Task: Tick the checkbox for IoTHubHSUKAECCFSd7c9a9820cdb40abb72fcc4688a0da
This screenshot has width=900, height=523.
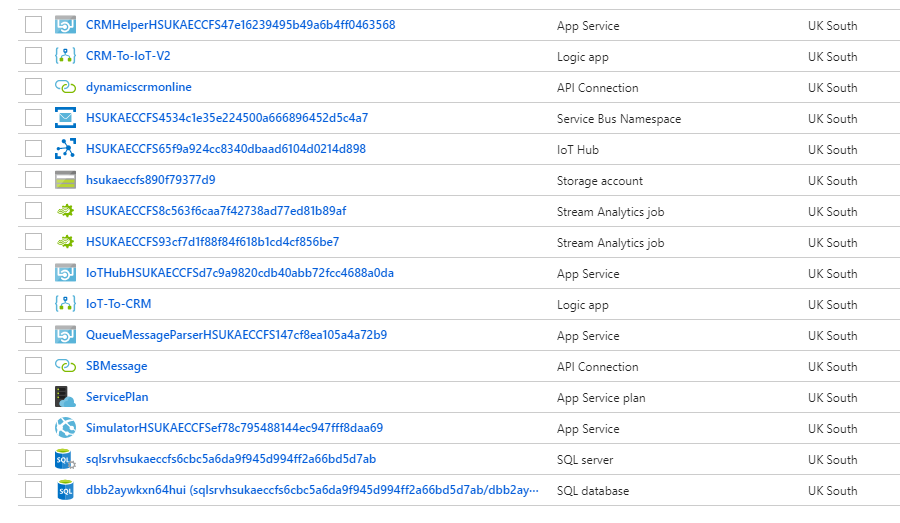Action: 33,273
